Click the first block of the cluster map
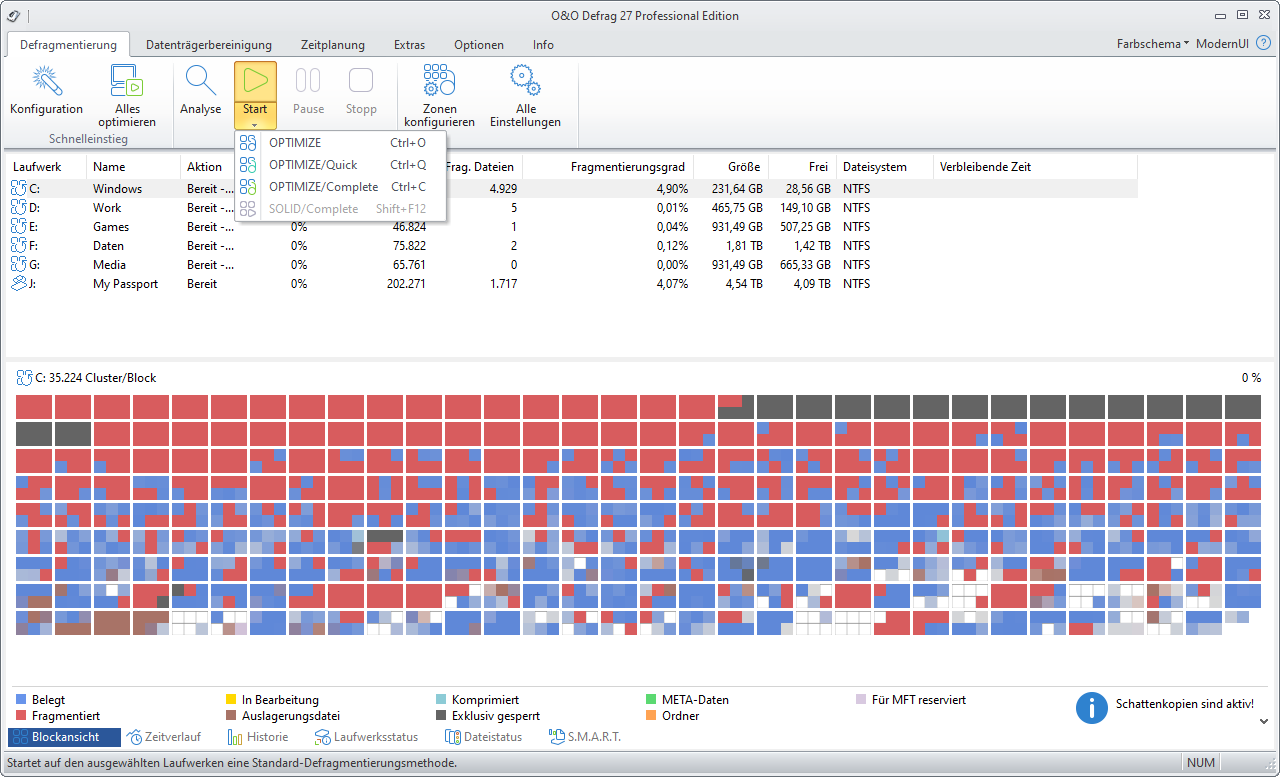The height and width of the screenshot is (777, 1280). click(34, 407)
